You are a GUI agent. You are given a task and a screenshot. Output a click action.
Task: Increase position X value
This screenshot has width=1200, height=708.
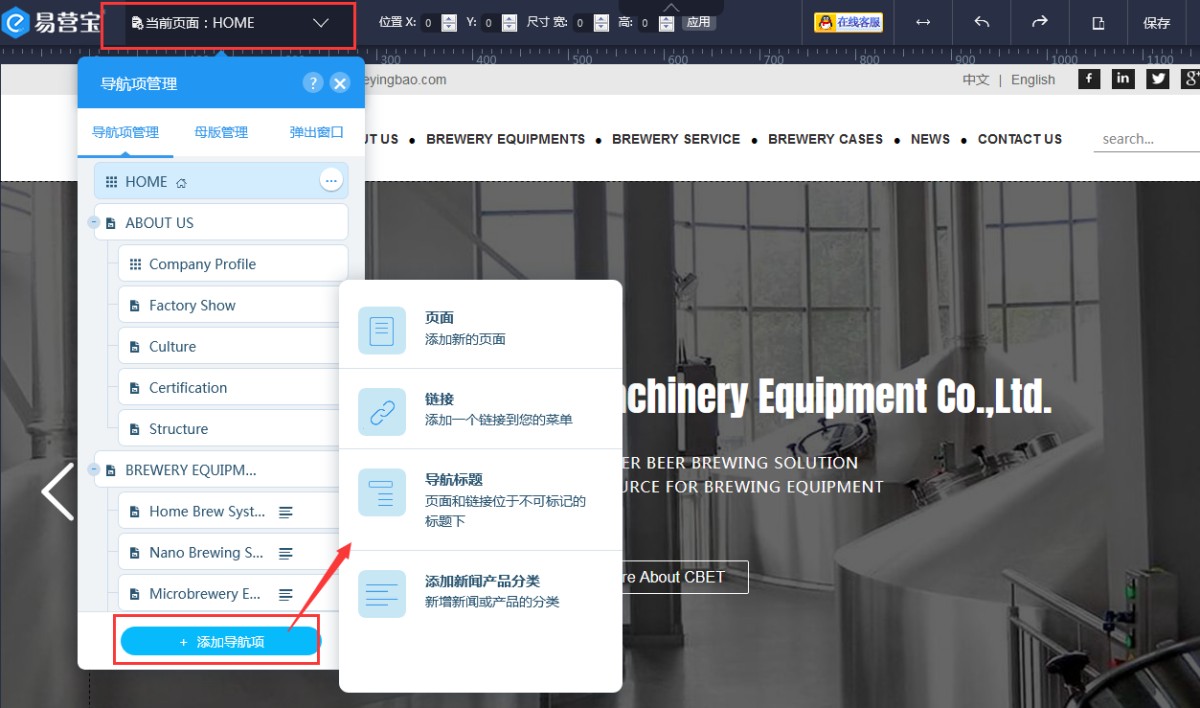449,18
